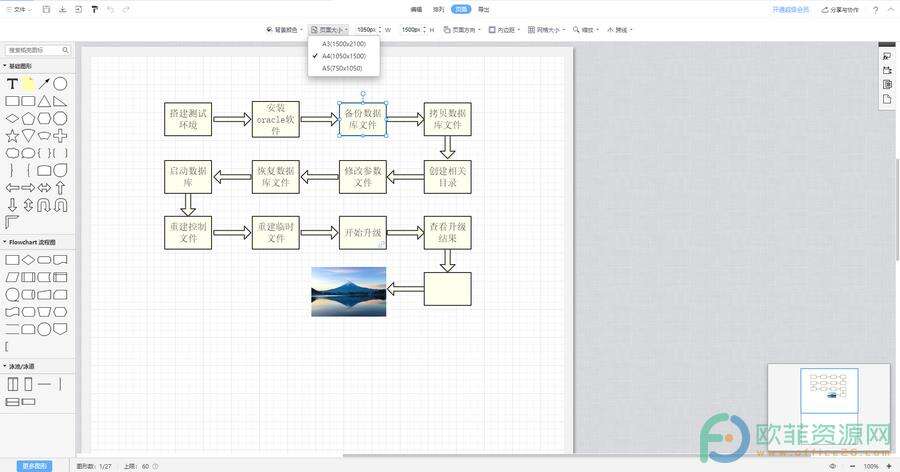Choose A5(750x1050) page size option
Image resolution: width=900 pixels, height=472 pixels.
tap(342, 68)
